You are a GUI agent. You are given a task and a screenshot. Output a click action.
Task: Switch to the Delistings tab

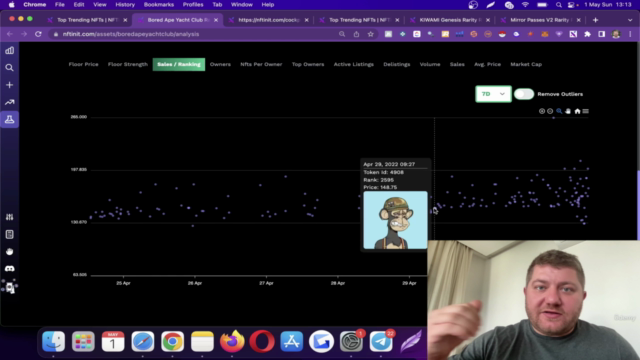click(x=397, y=64)
